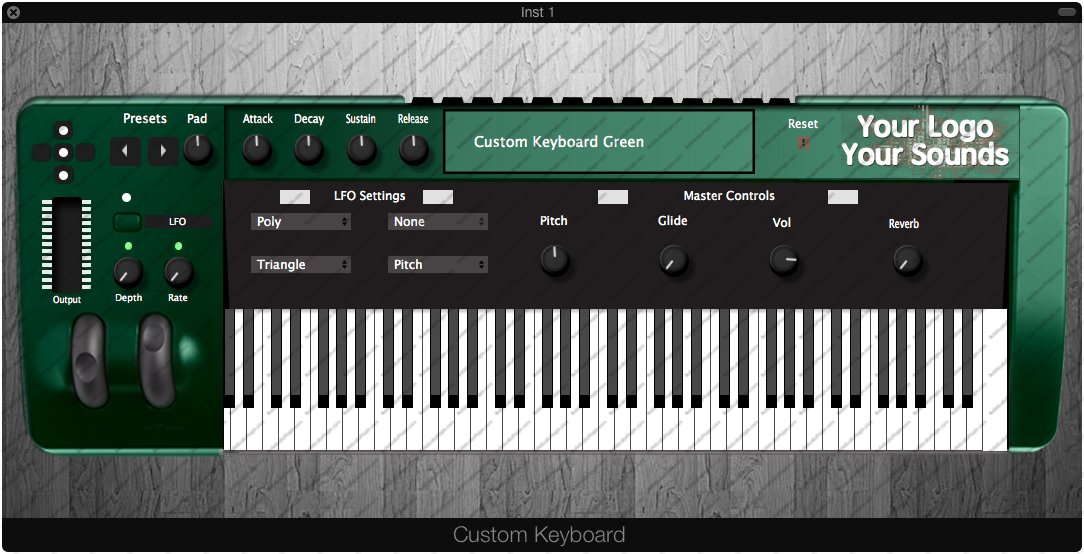Screen dimensions: 1084x554
Task: Open the Pitch LFO target dropdown
Action: point(438,265)
